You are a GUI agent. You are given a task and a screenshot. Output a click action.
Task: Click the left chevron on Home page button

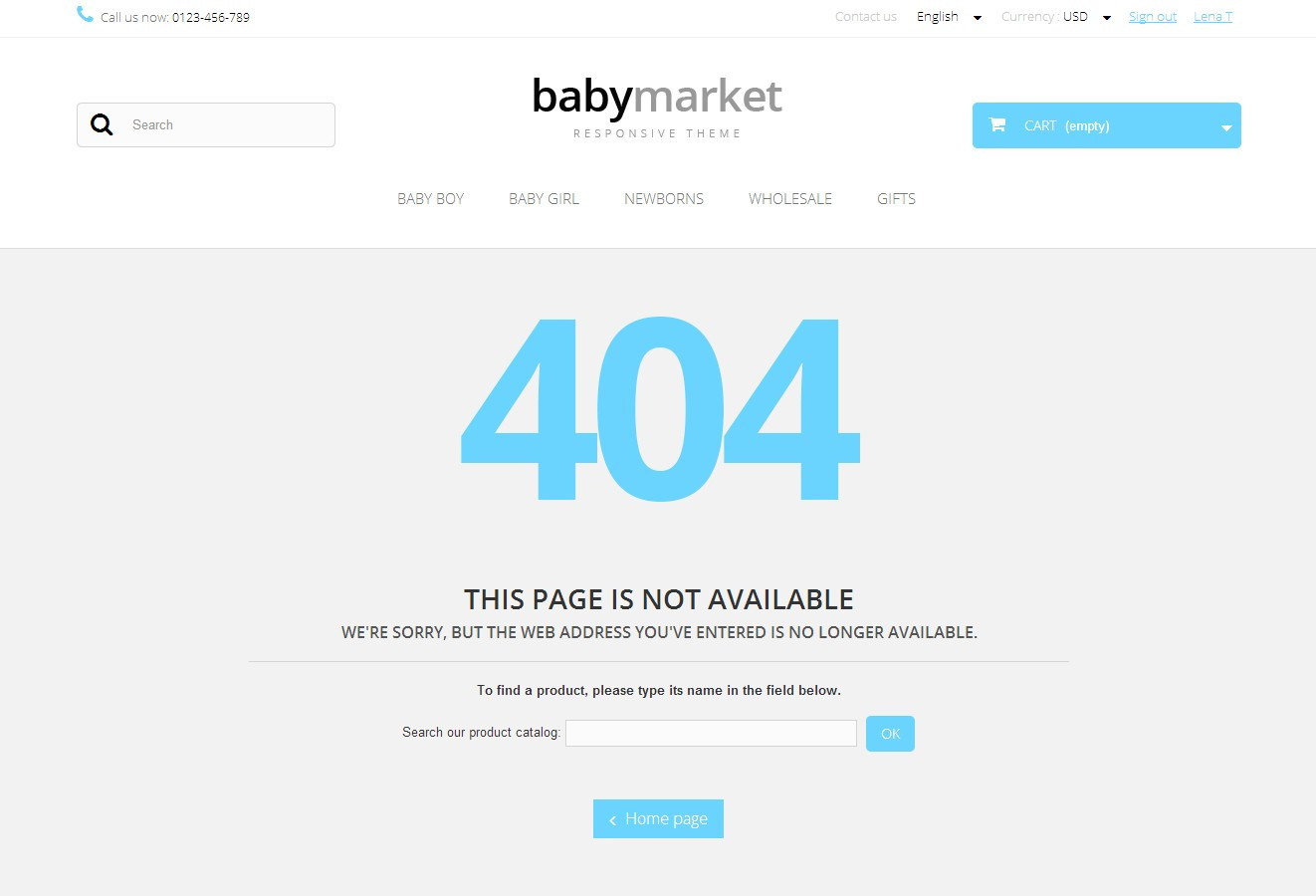click(x=612, y=820)
